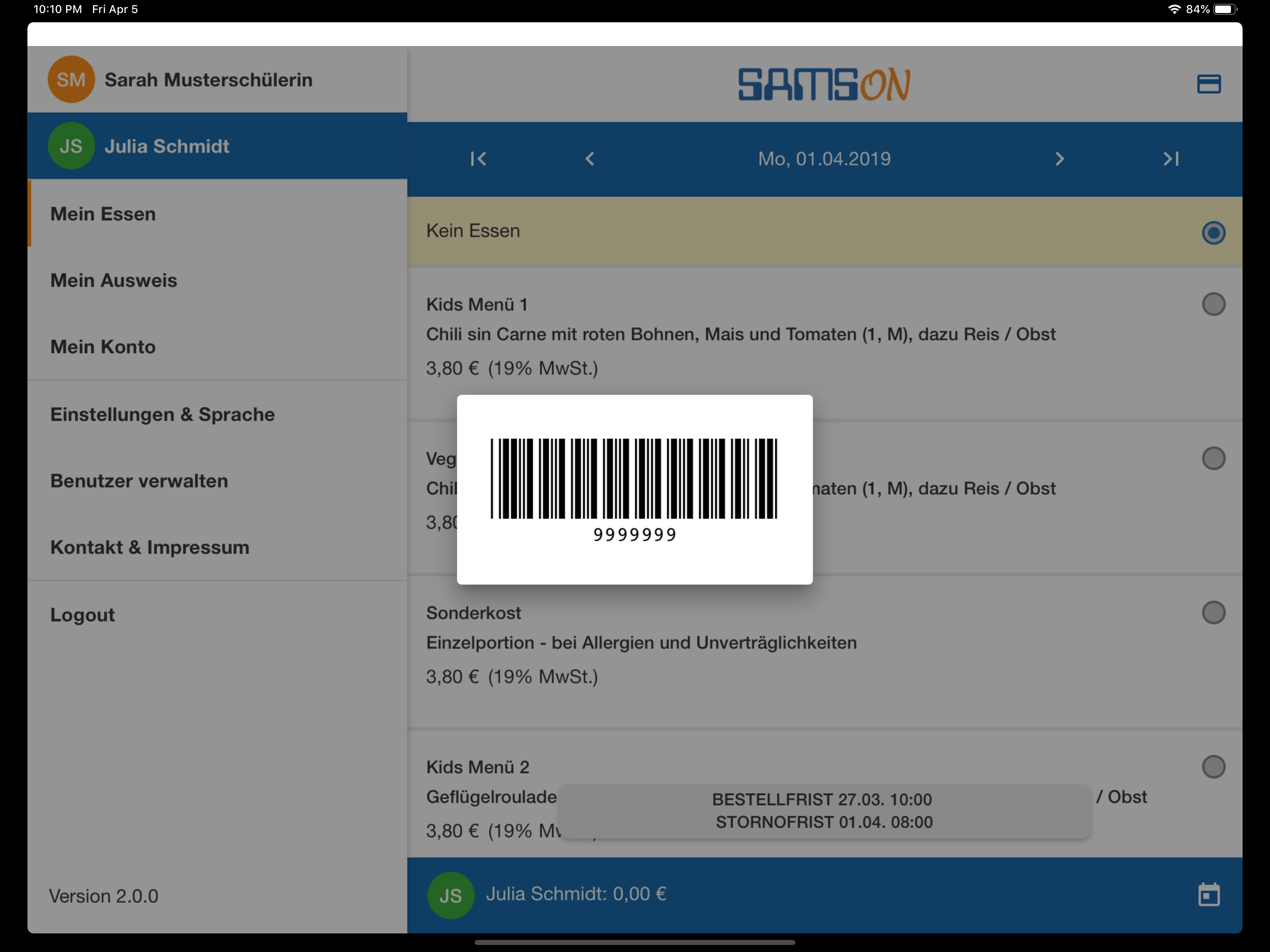Click green JS avatar in bottom bar
The width and height of the screenshot is (1270, 952).
(x=451, y=895)
